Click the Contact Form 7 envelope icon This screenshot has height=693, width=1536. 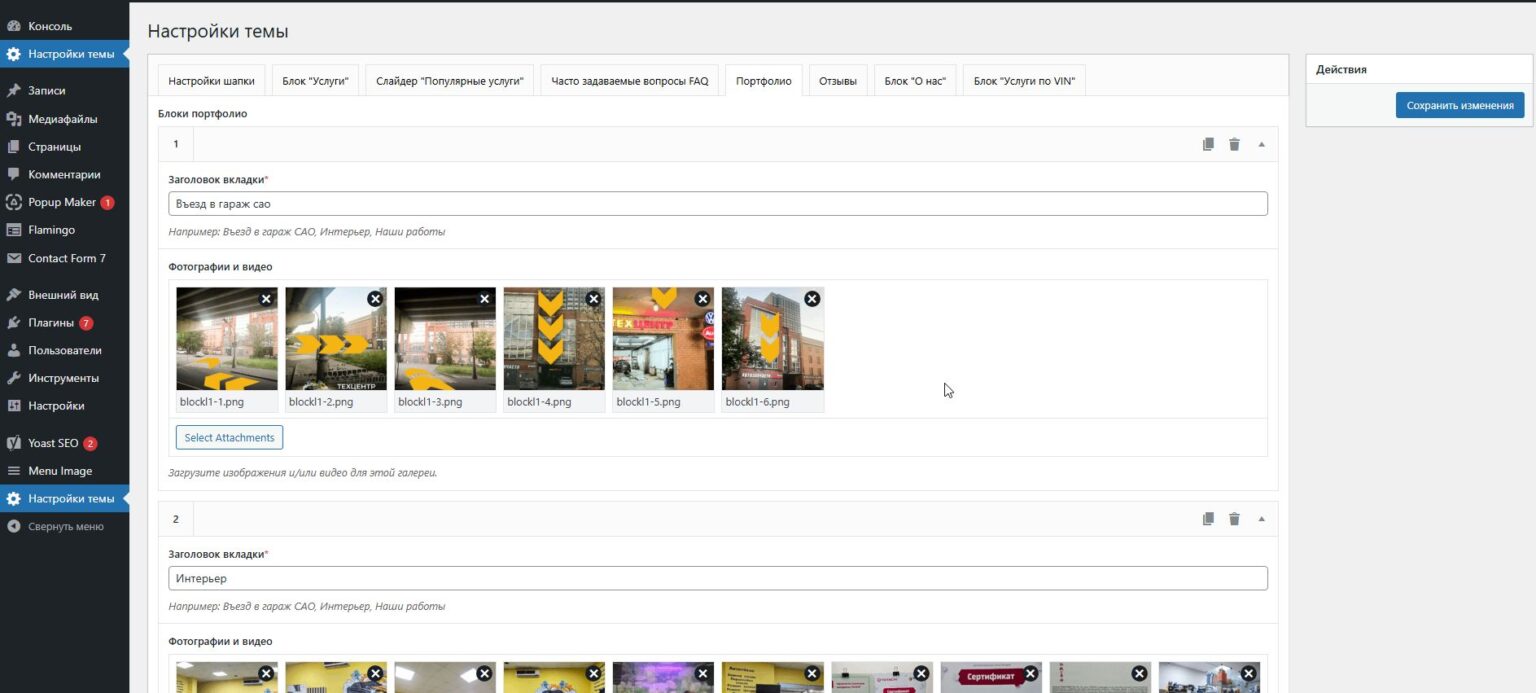tap(14, 258)
